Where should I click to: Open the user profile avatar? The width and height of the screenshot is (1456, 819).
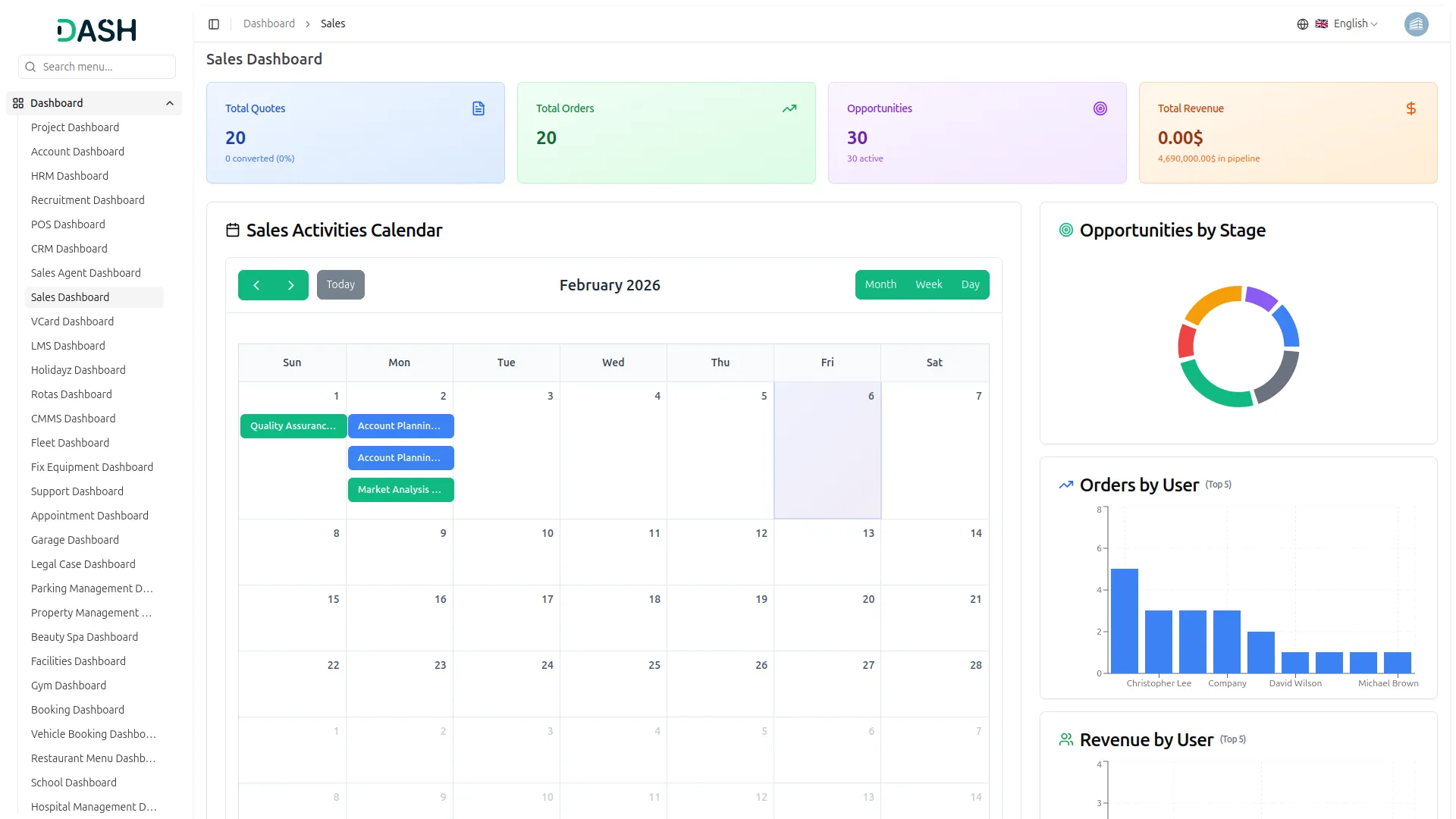click(x=1416, y=24)
